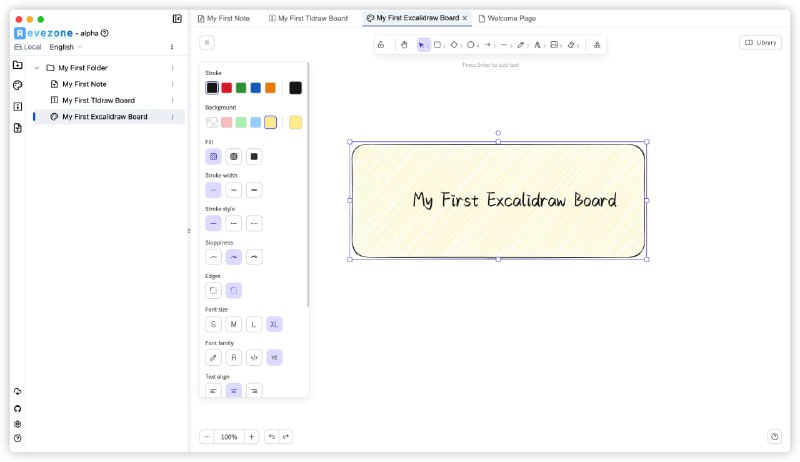Click the Insert image tool
Screen dimensions: 800x462
pyautogui.click(x=554, y=44)
